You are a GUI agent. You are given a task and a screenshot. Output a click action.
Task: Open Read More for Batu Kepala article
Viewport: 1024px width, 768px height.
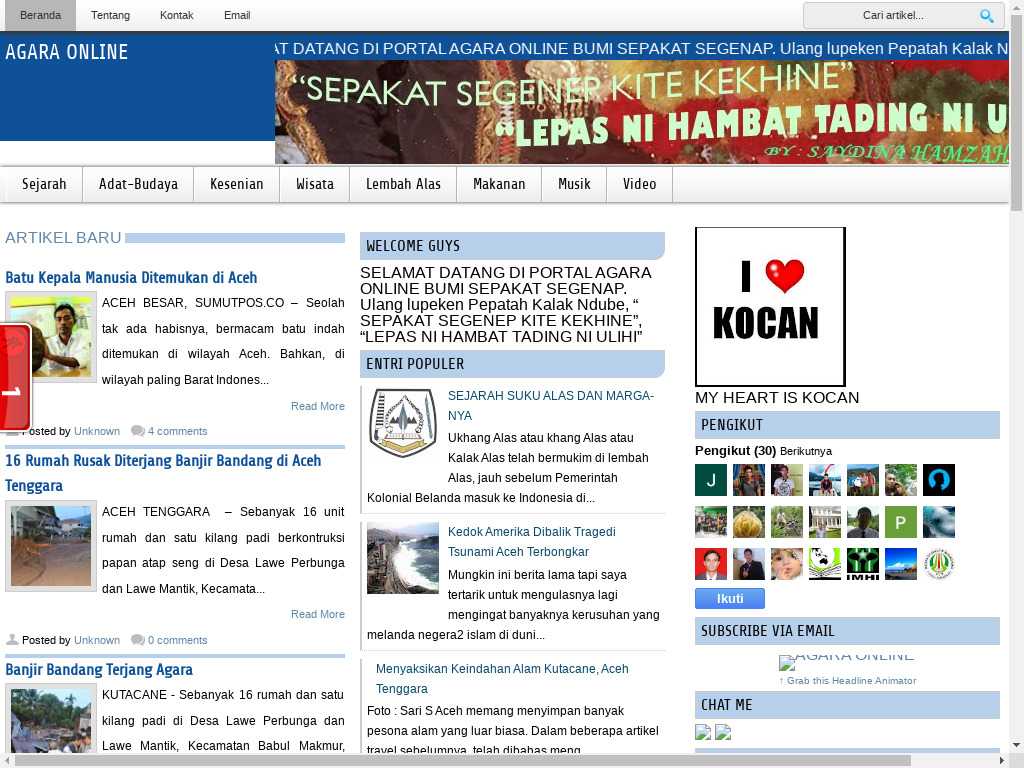[317, 406]
